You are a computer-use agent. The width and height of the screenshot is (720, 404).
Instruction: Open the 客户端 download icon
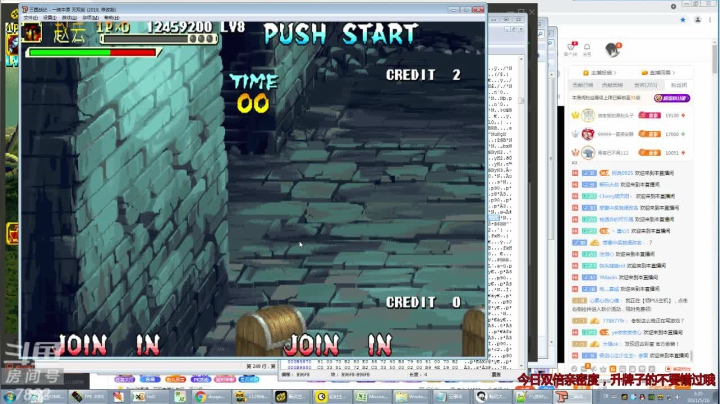pyautogui.click(x=570, y=49)
